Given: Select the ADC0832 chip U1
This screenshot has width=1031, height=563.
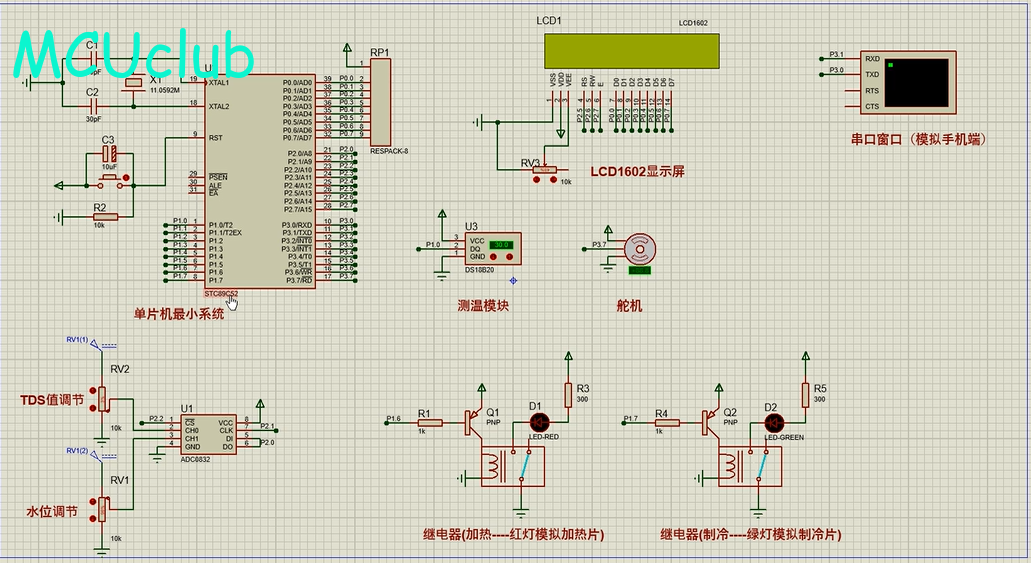Looking at the screenshot, I should coord(209,435).
